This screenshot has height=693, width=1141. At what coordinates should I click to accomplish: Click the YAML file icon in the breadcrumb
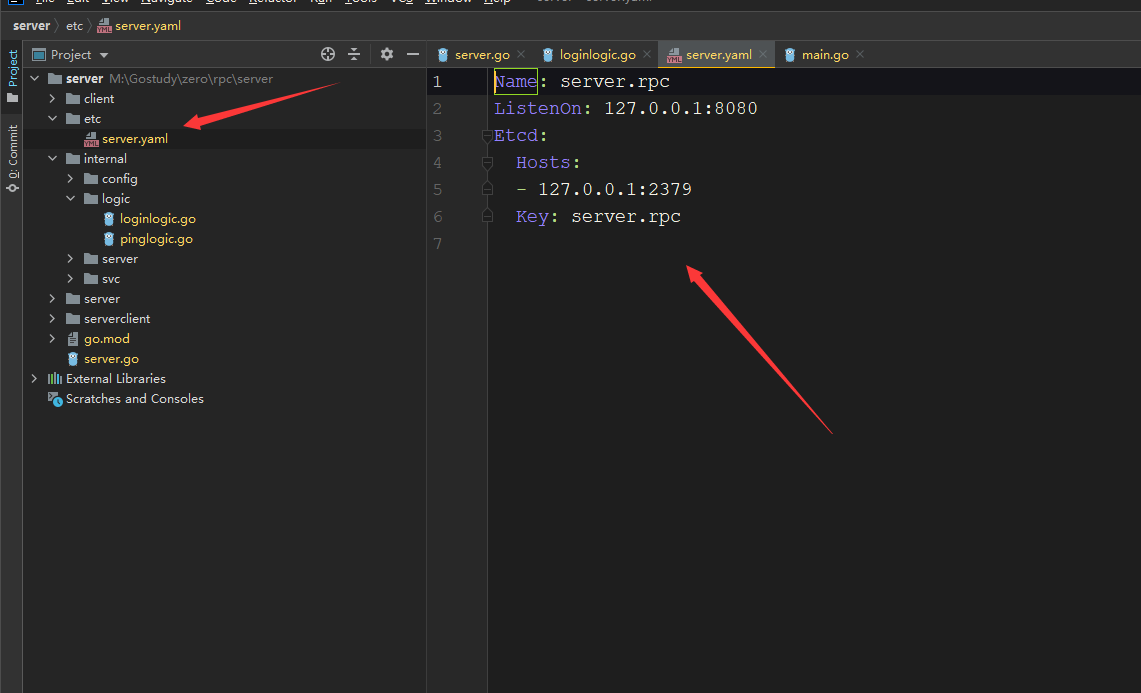tap(104, 26)
